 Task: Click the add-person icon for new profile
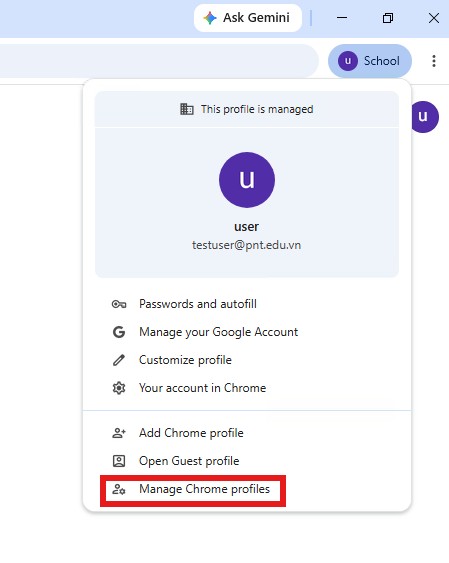click(119, 433)
